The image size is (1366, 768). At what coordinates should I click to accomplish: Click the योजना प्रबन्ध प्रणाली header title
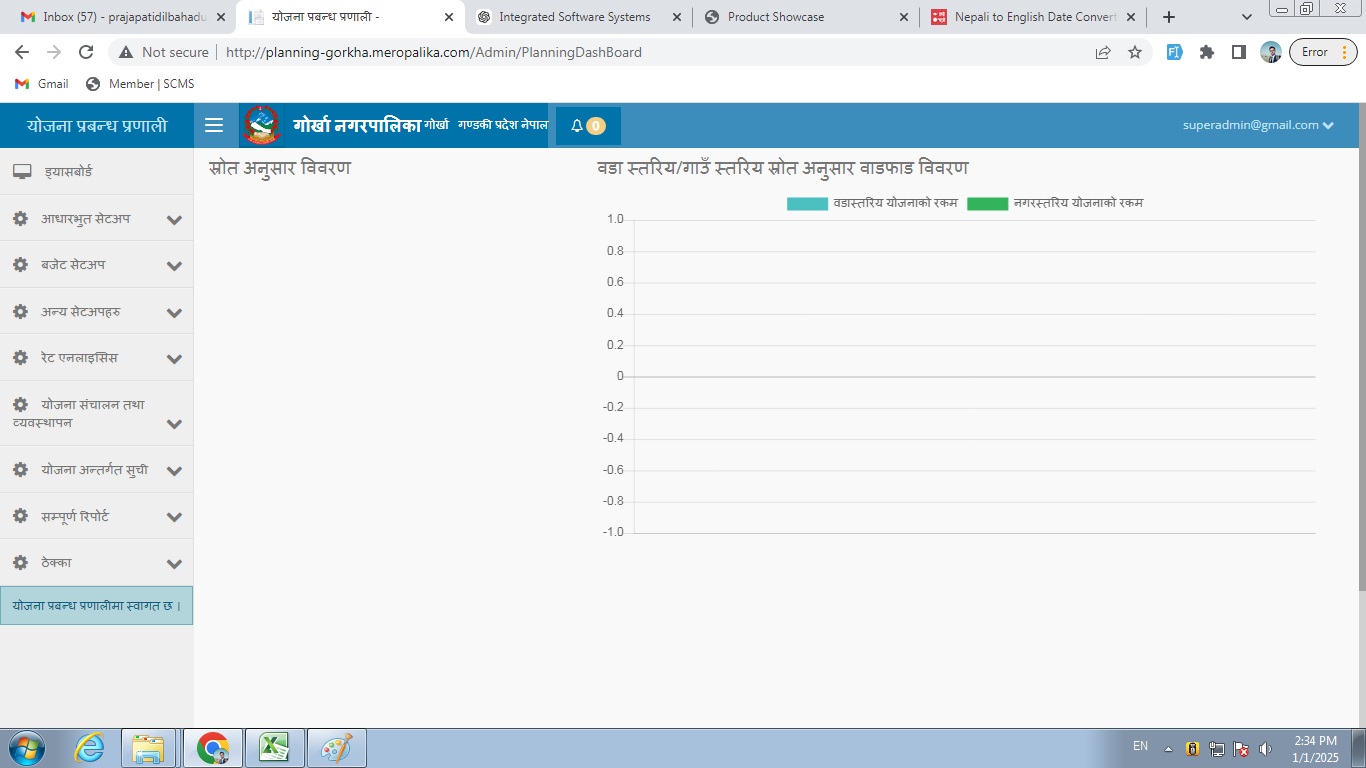tap(97, 126)
